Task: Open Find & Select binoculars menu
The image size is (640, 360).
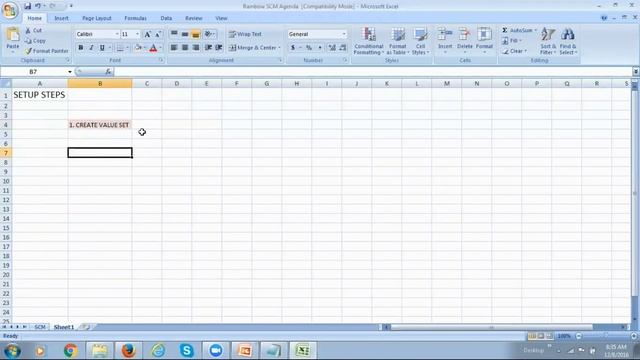Action: tap(568, 41)
